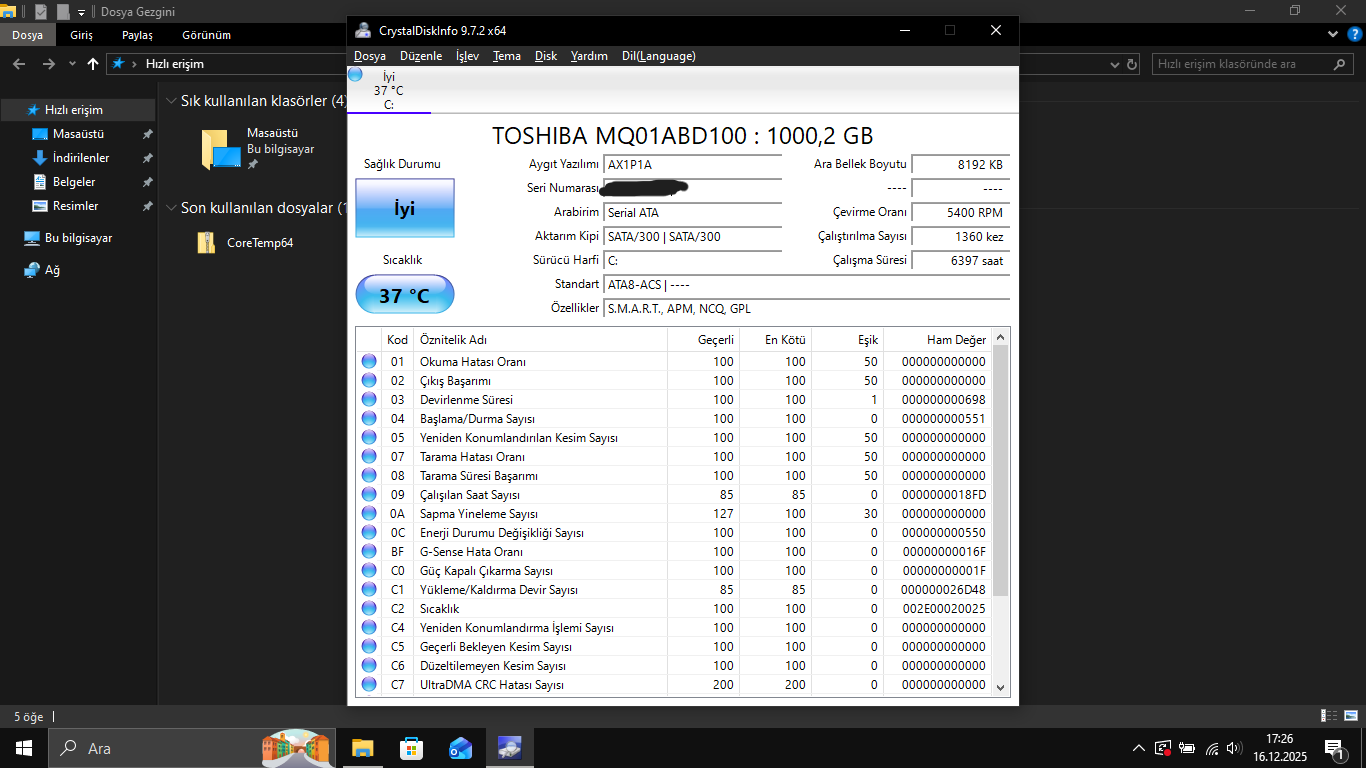
Task: Click the İyi health status button
Action: [404, 208]
